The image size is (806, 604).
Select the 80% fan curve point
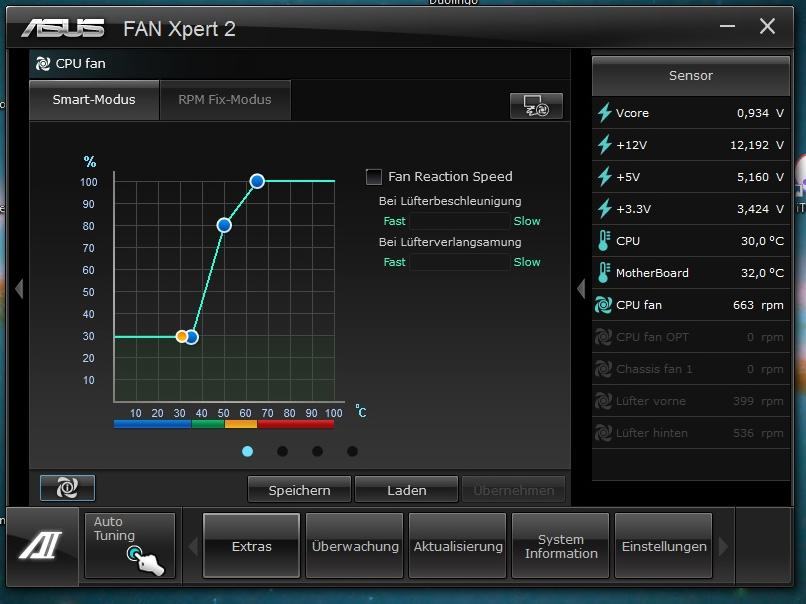point(224,225)
